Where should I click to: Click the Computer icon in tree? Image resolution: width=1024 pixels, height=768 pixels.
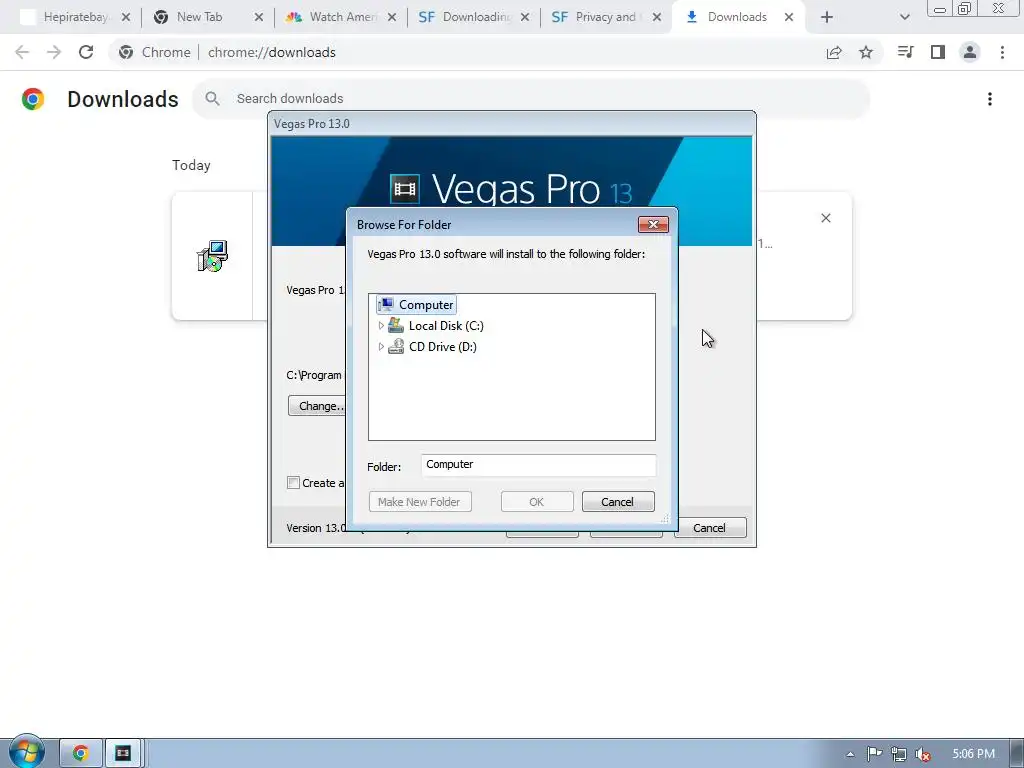pos(386,304)
